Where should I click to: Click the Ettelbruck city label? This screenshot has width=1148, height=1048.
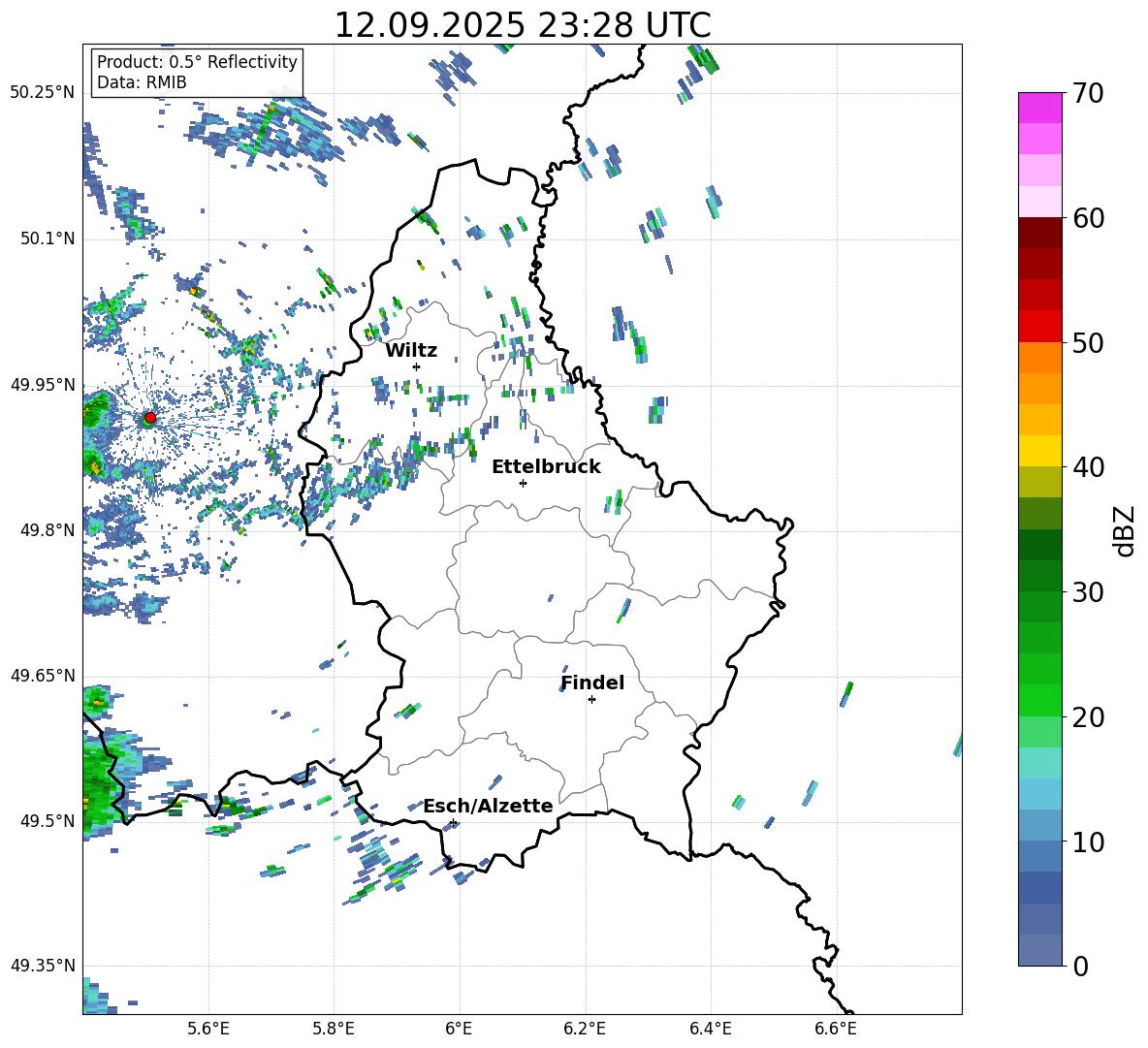[x=546, y=467]
